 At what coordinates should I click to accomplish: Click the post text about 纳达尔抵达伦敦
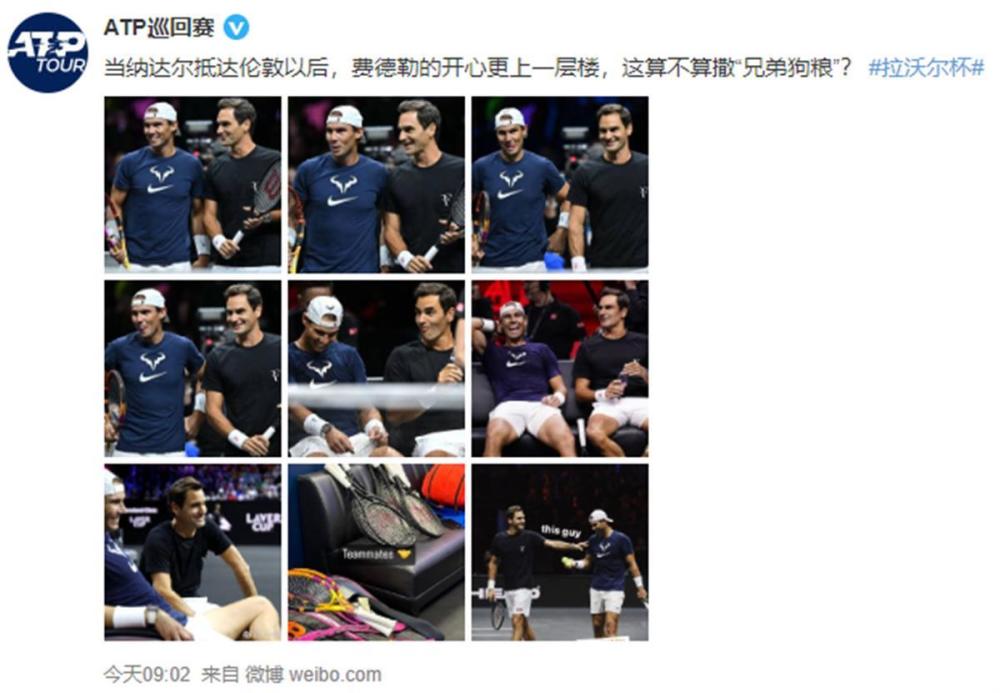477,68
